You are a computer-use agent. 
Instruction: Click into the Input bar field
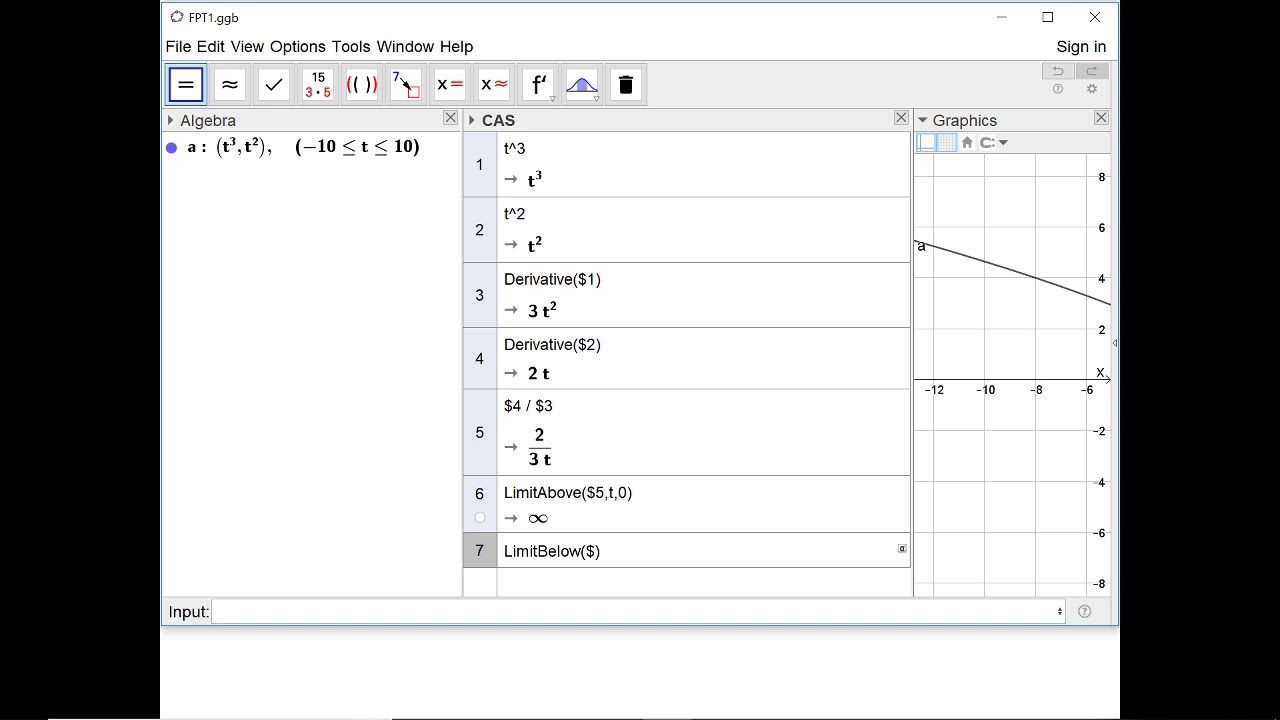637,612
